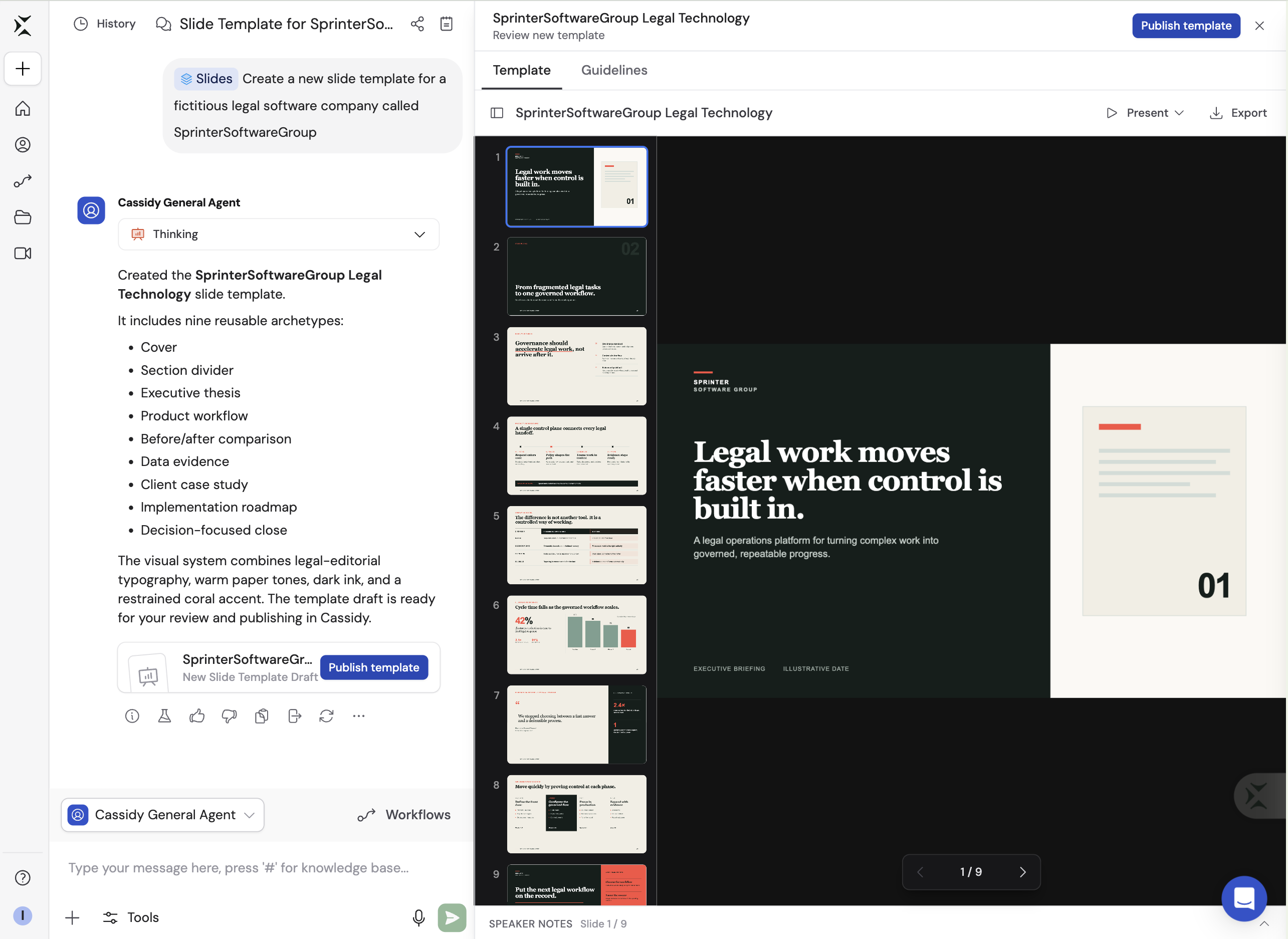Image resolution: width=1288 pixels, height=939 pixels.
Task: Open Help question mark icon
Action: click(x=23, y=877)
